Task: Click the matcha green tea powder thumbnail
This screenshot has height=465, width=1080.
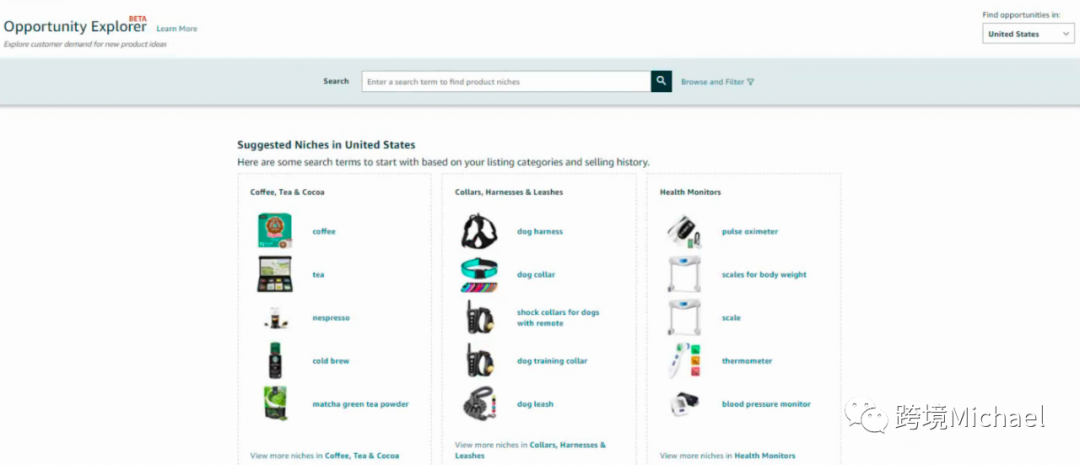Action: click(x=275, y=404)
